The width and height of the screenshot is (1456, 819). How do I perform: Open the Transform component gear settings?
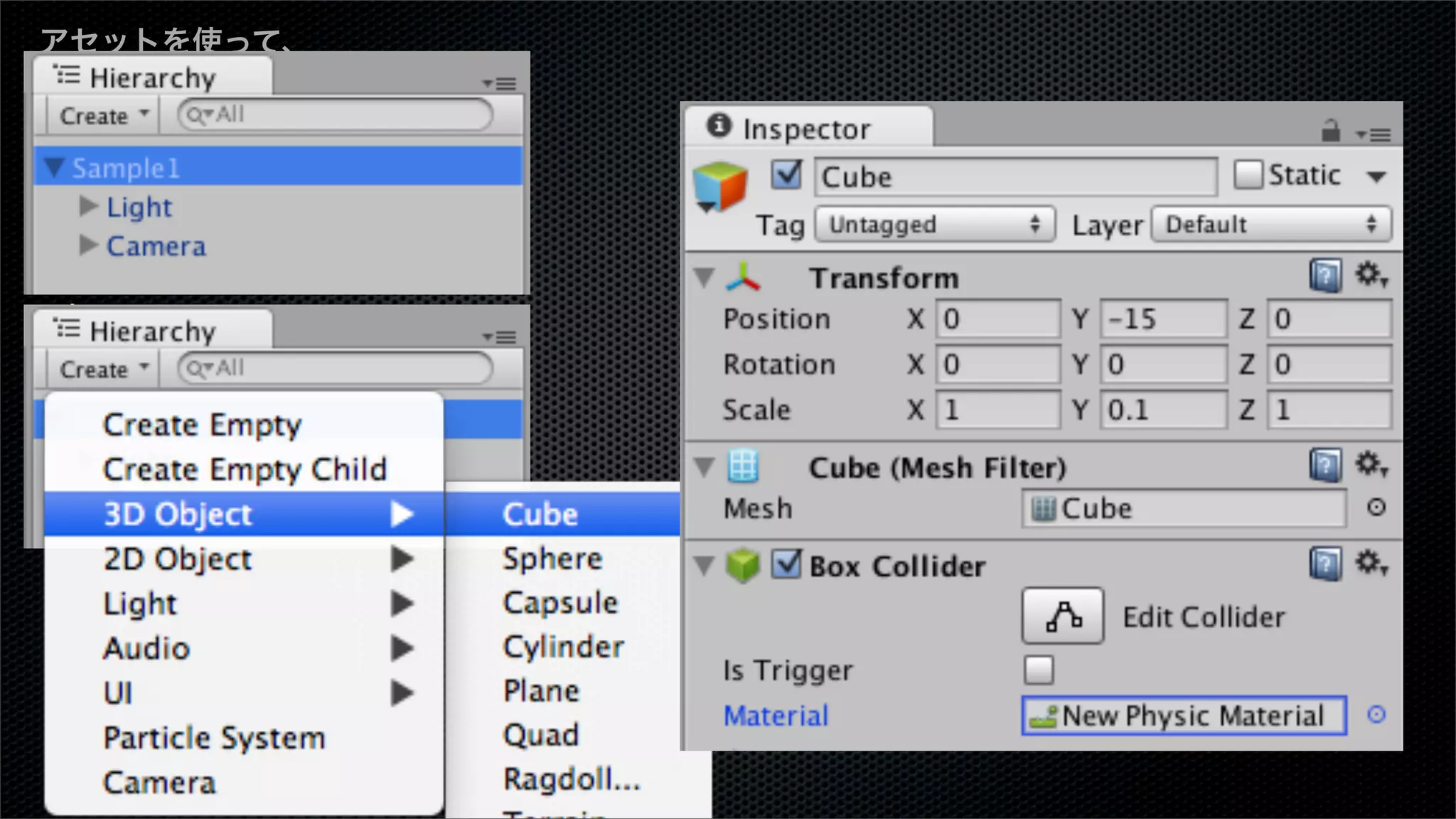coord(1371,275)
